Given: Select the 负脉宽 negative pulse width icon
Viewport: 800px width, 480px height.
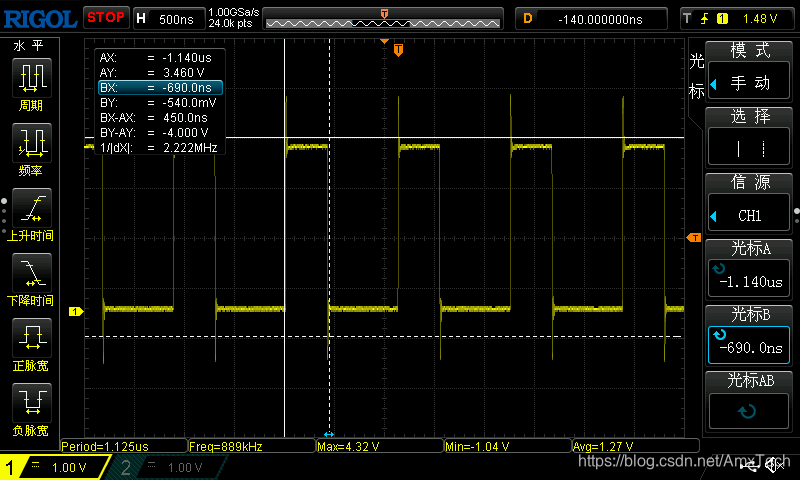Looking at the screenshot, I should [x=32, y=402].
